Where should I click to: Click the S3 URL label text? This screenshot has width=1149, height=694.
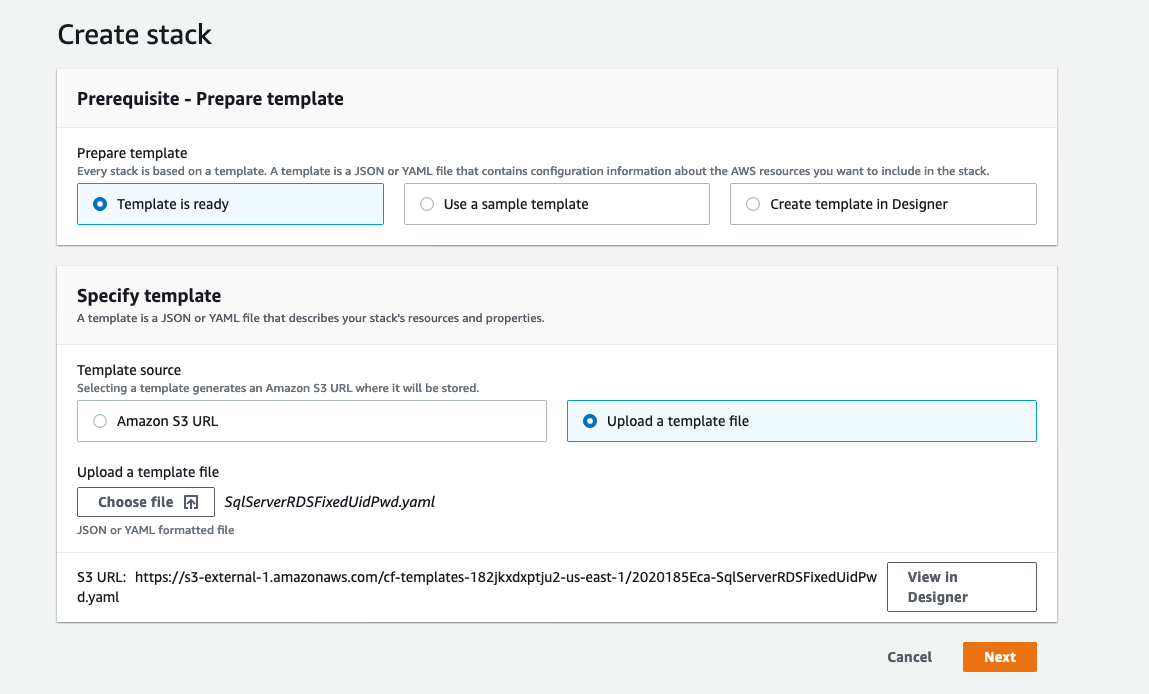(103, 575)
